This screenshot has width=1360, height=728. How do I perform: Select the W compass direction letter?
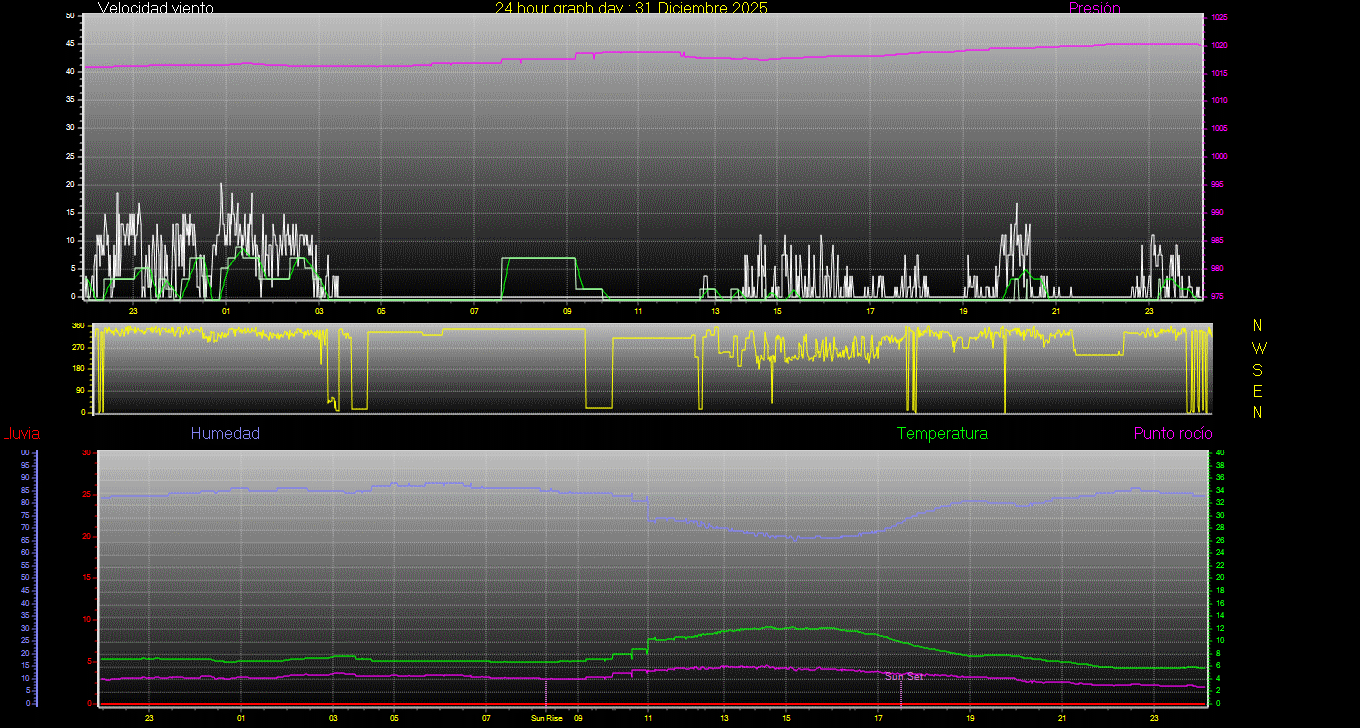pos(1258,348)
